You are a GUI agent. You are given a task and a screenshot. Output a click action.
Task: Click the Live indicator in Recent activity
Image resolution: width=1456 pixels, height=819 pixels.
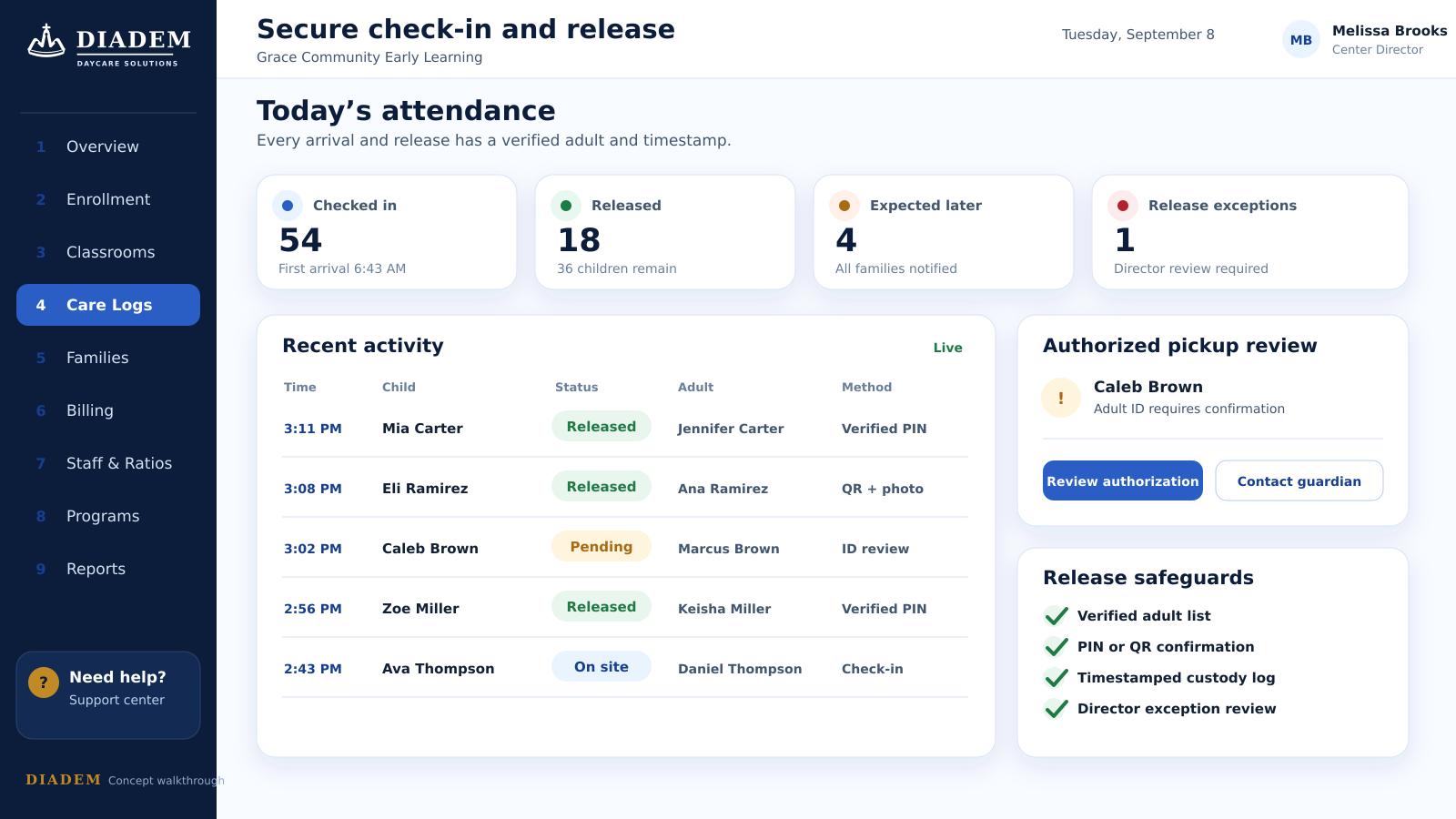point(947,348)
